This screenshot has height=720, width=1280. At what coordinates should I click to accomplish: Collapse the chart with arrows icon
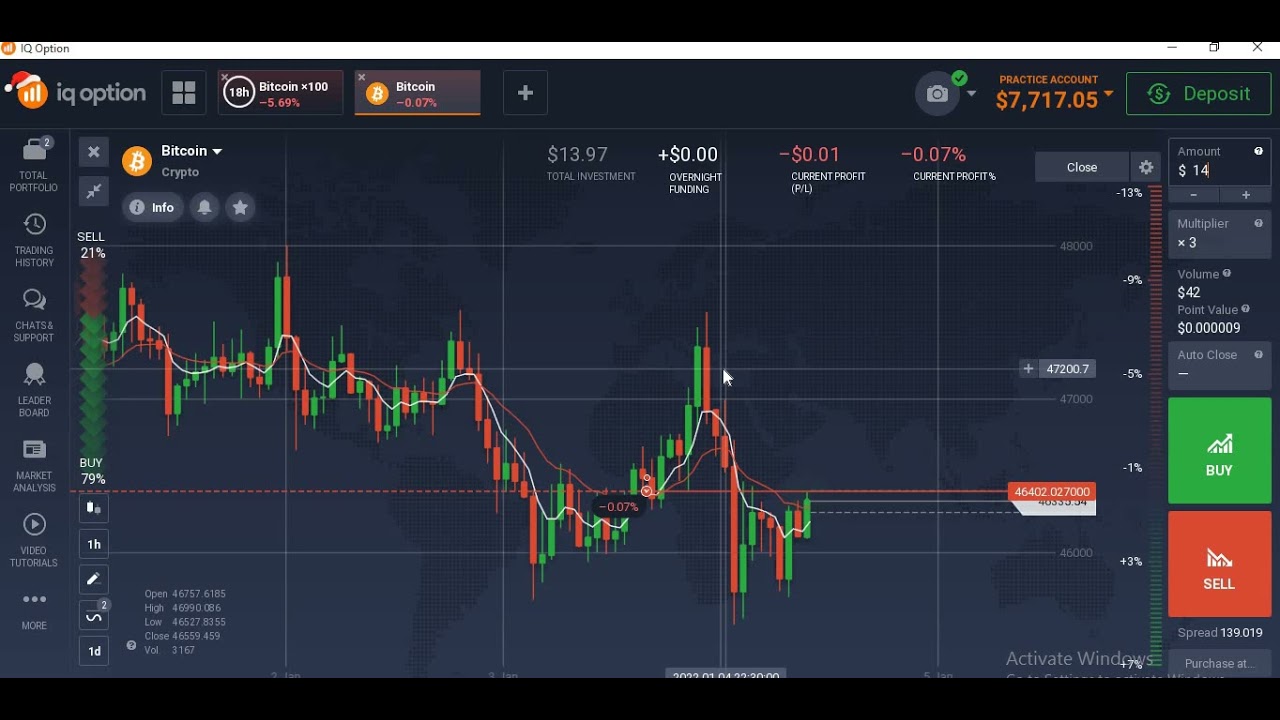click(x=94, y=191)
